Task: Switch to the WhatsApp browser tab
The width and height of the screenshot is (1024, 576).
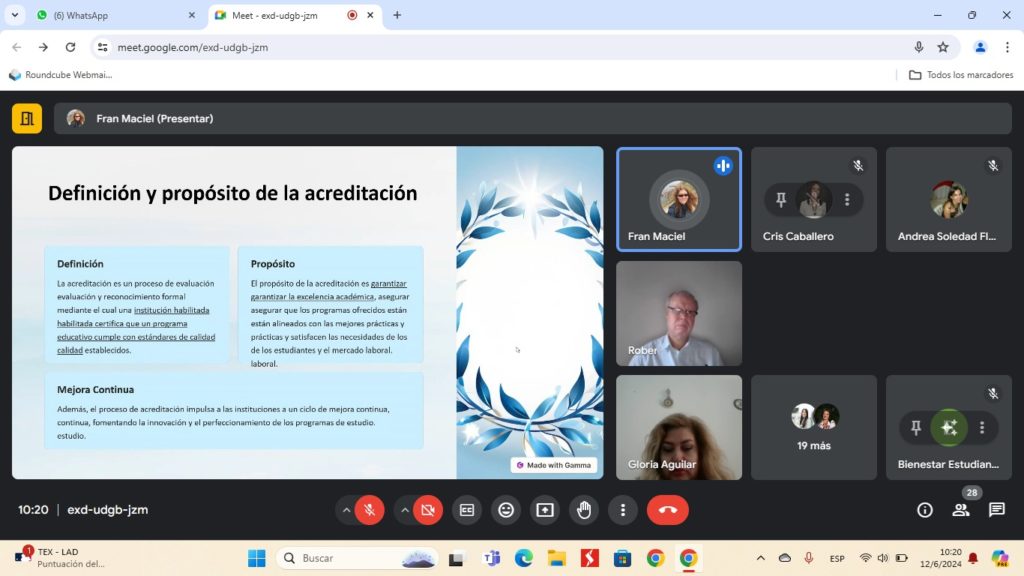Action: [112, 15]
